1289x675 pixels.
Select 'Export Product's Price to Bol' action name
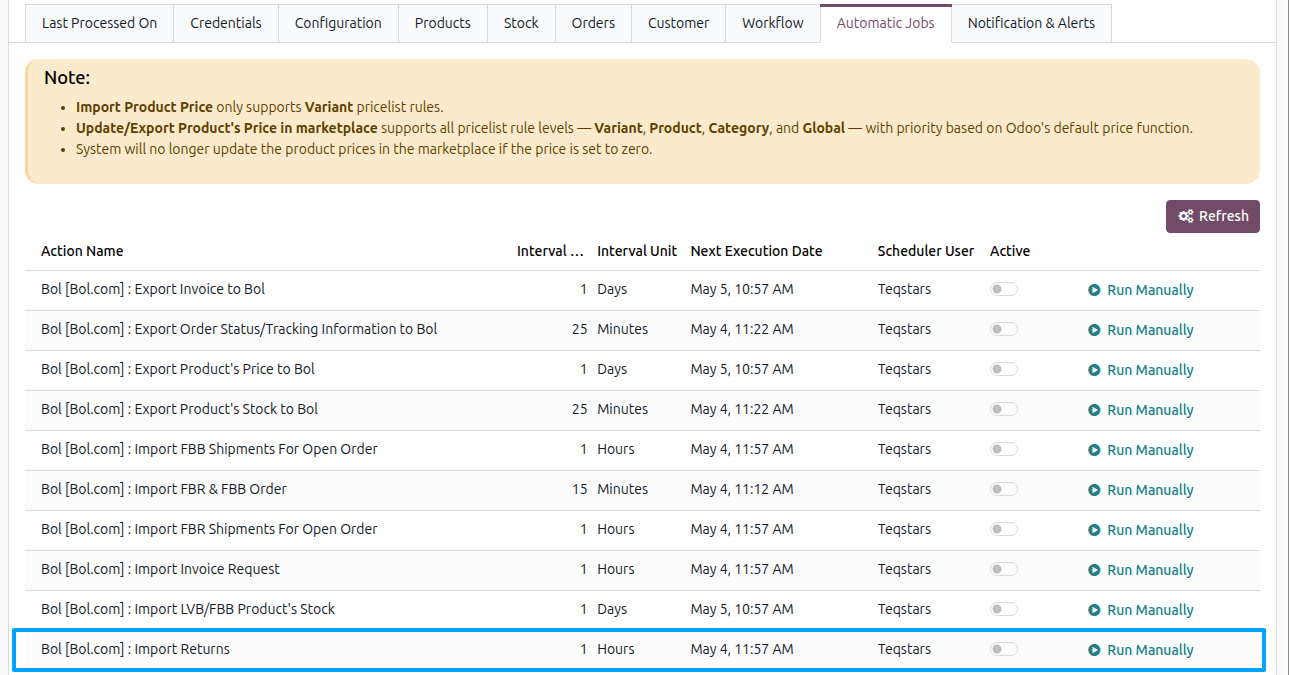[x=178, y=369]
